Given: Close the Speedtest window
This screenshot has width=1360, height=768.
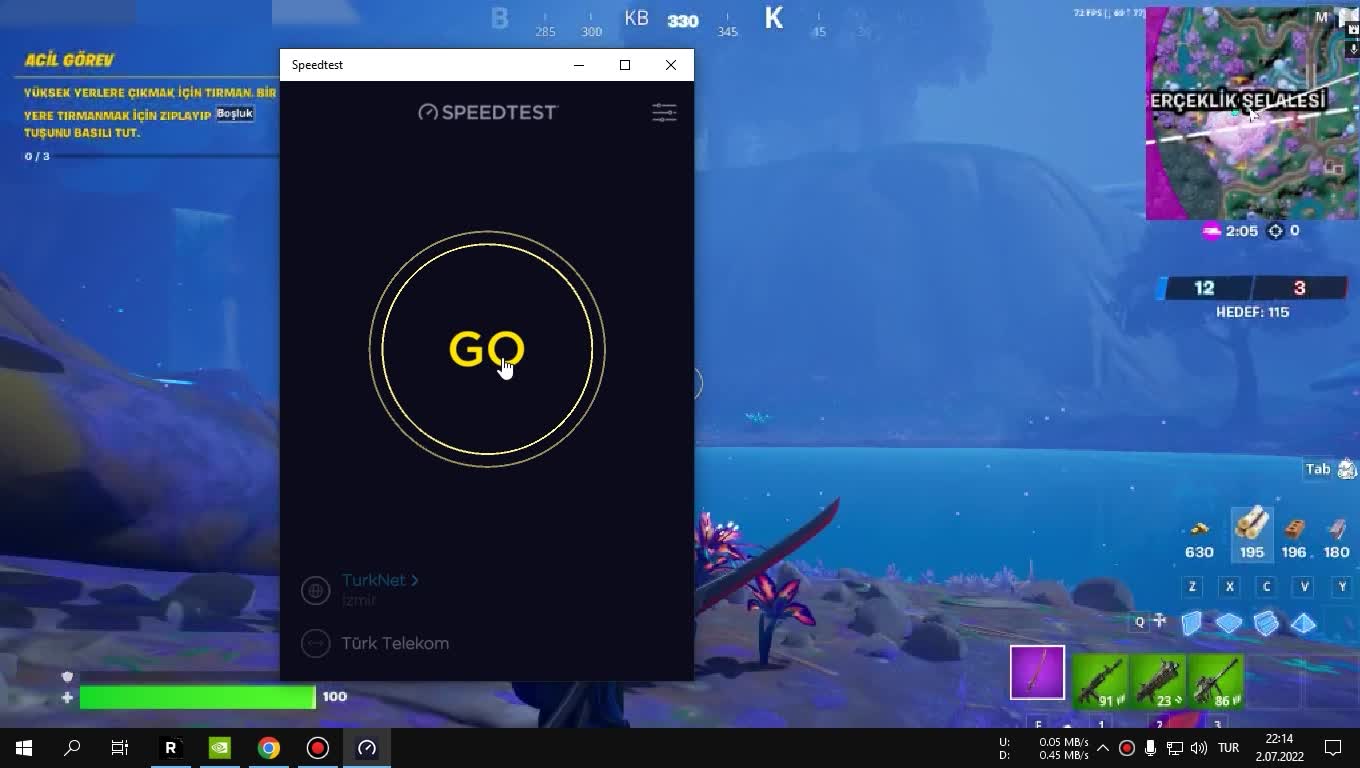Looking at the screenshot, I should (x=671, y=65).
